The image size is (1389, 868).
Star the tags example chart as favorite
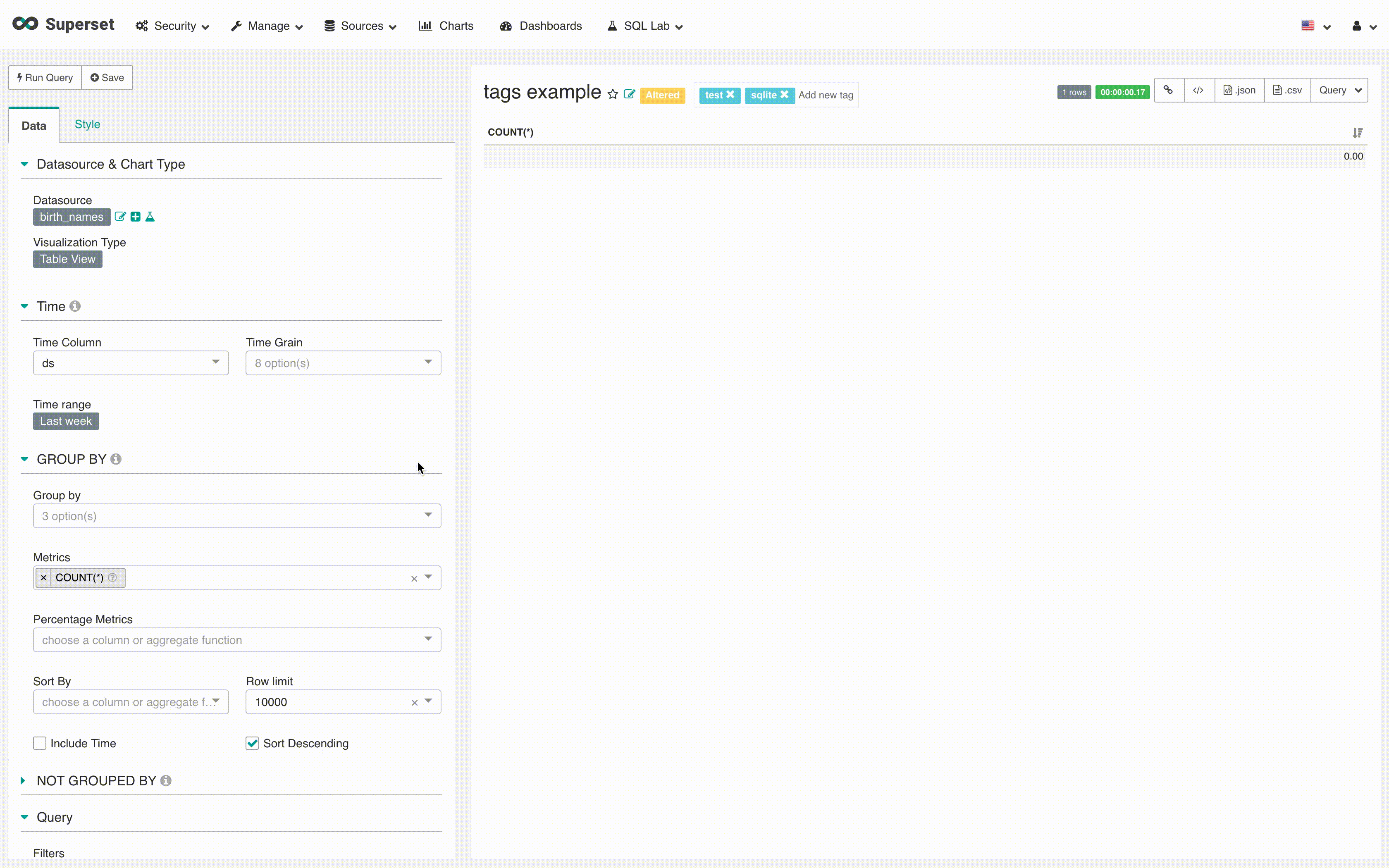click(x=613, y=94)
